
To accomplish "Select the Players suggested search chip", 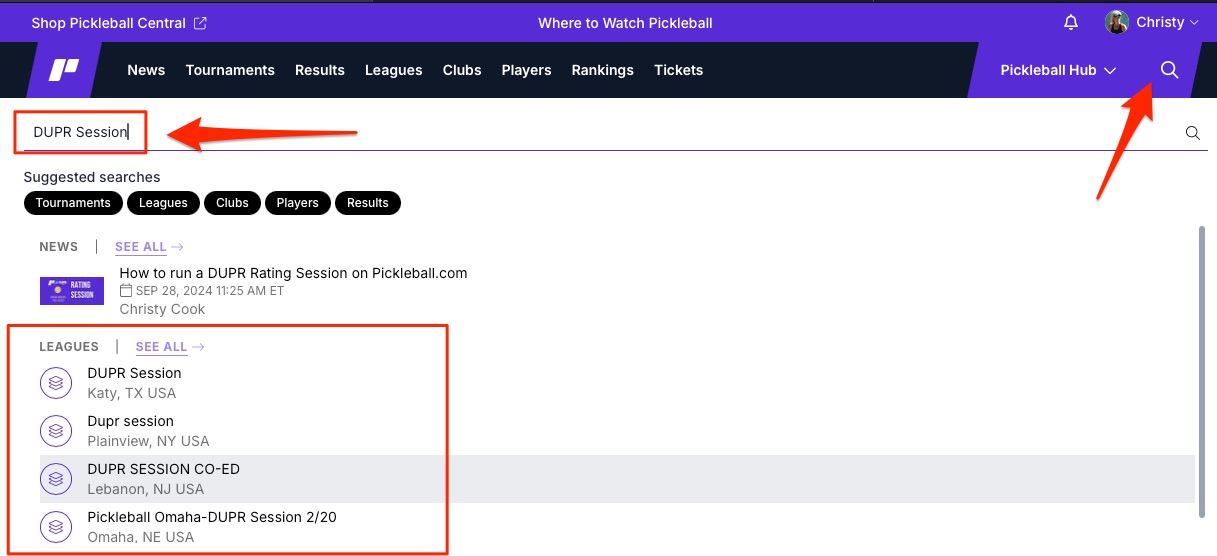I will click(297, 203).
